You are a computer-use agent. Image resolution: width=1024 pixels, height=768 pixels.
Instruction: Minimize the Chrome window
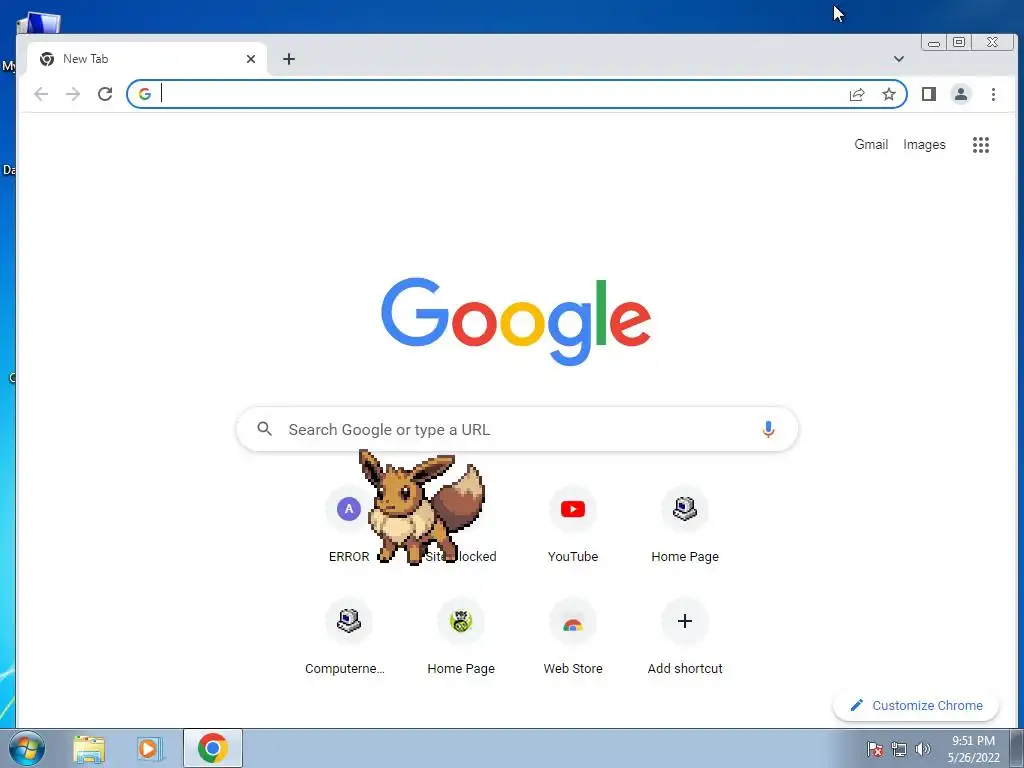coord(934,42)
